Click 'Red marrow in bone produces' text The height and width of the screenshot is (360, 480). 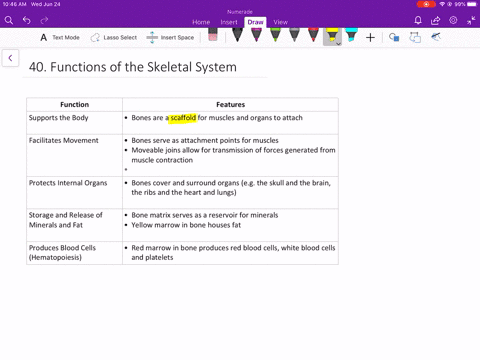click(x=233, y=252)
